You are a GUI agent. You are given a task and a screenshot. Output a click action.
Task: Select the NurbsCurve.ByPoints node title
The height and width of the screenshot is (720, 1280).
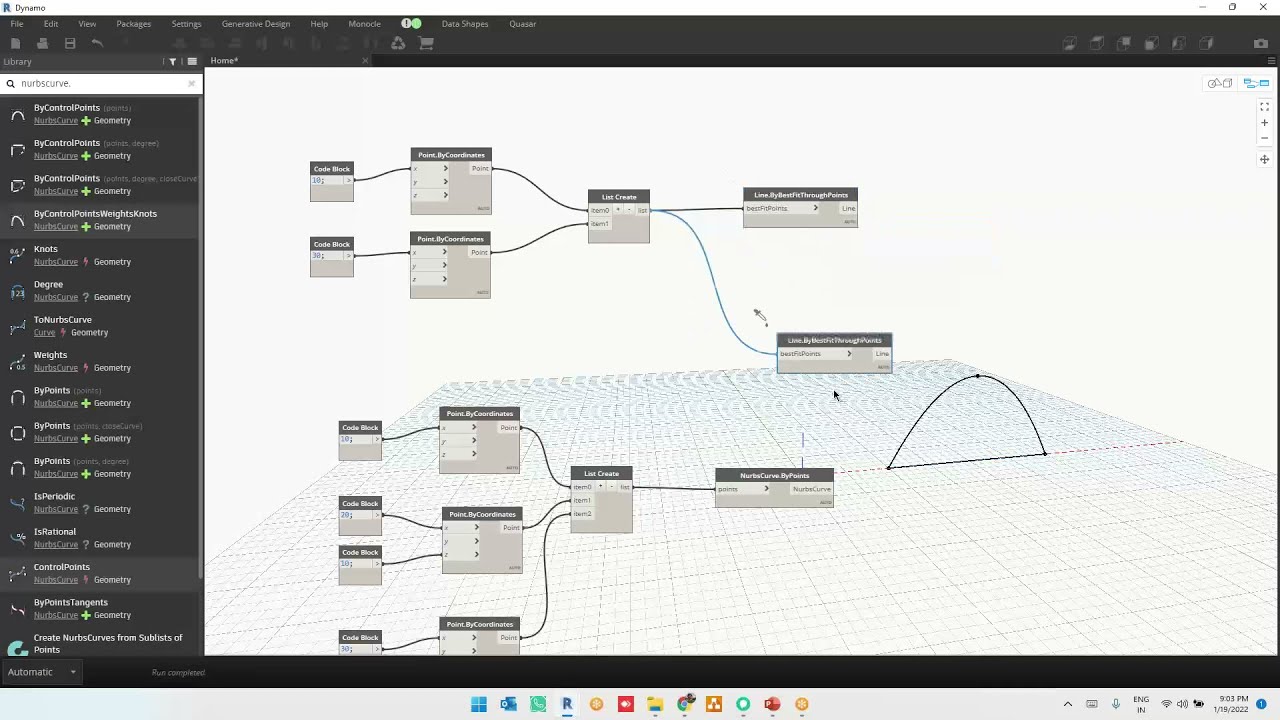pos(774,475)
